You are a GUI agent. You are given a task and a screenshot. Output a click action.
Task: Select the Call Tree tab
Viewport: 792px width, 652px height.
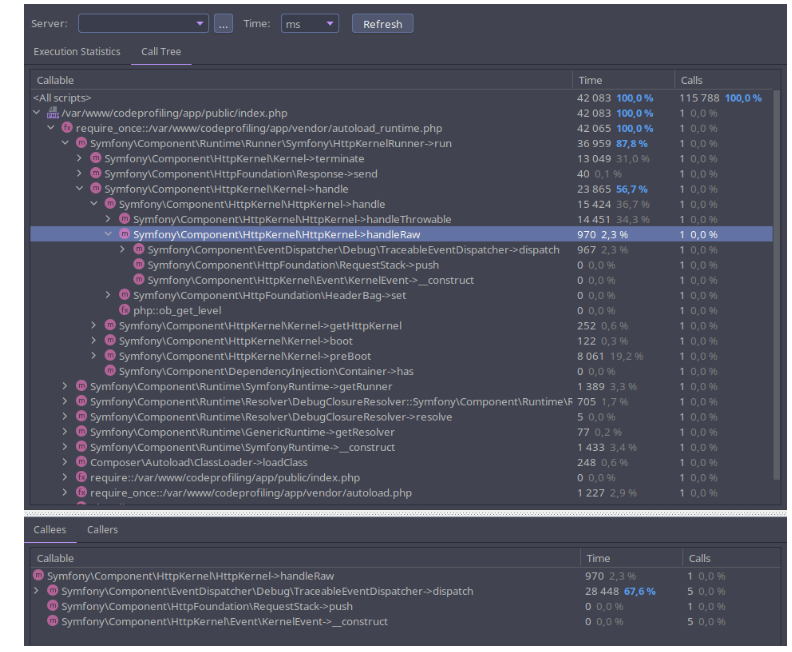(x=161, y=52)
